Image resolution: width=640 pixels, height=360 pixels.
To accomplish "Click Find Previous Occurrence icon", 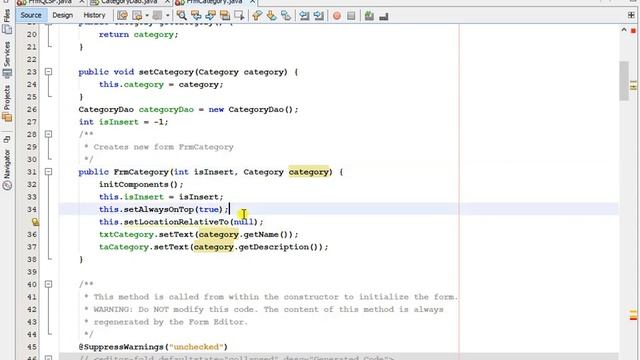I will [196, 16].
